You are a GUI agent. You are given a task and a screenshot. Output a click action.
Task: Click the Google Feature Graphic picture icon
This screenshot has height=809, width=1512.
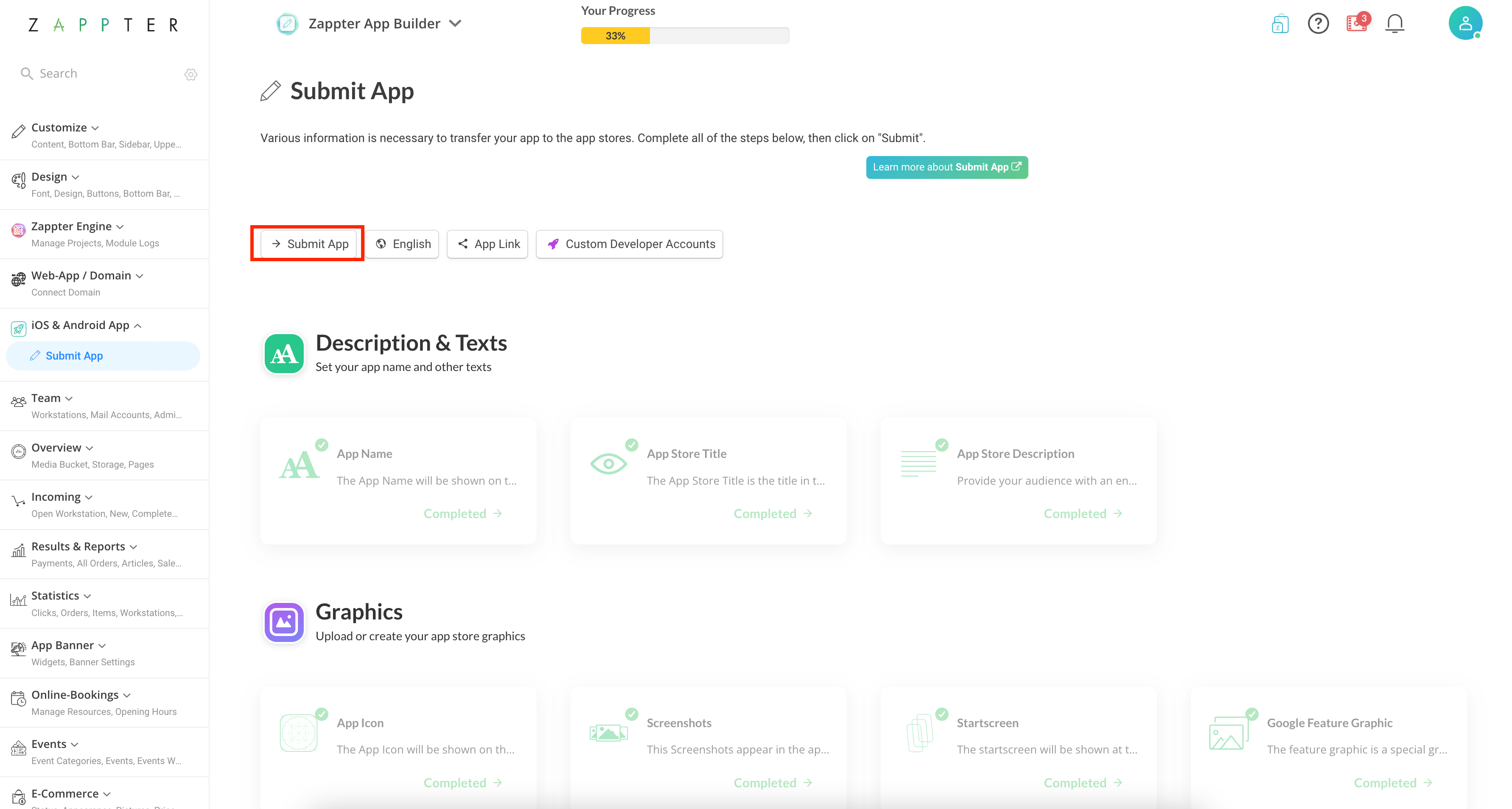tap(1229, 733)
